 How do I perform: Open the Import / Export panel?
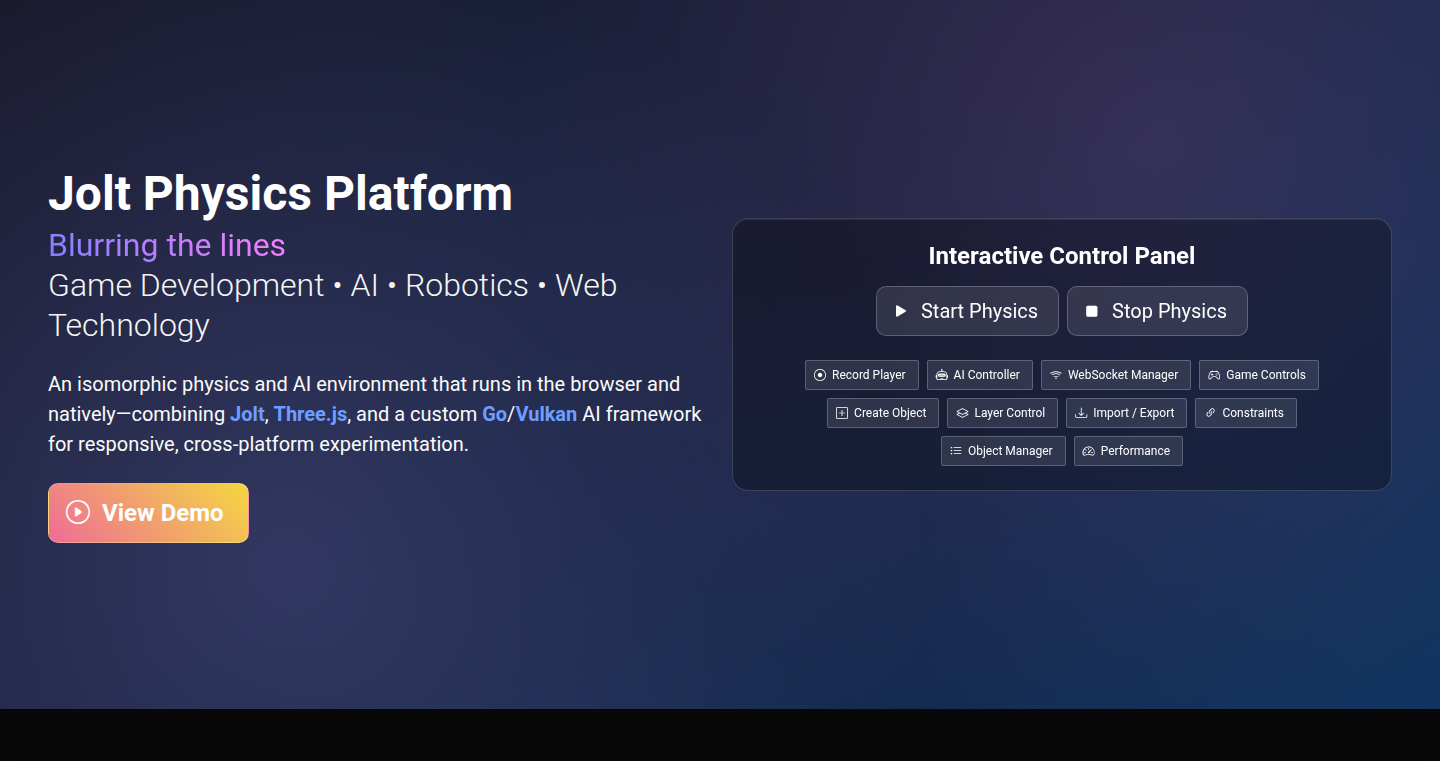click(x=1126, y=413)
